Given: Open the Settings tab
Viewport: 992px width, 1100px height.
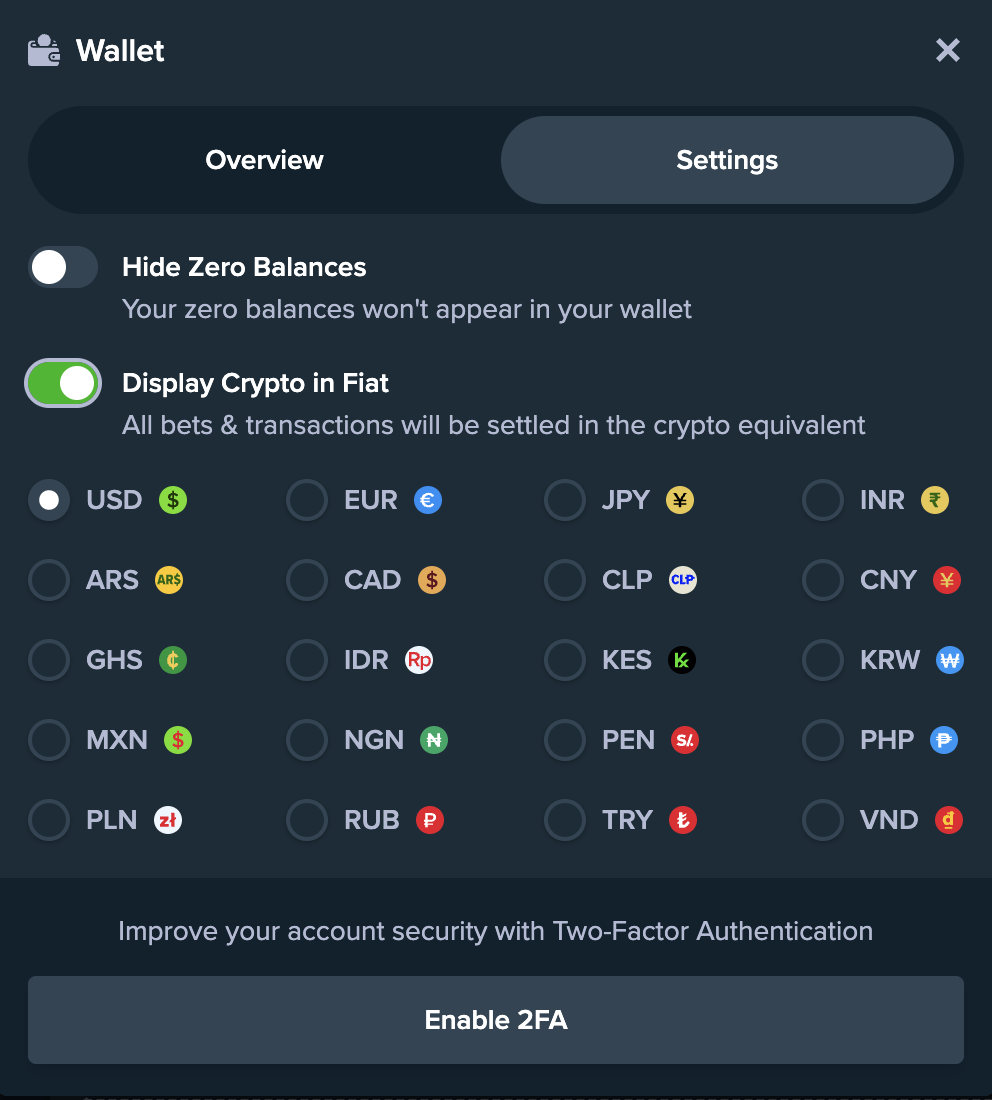Looking at the screenshot, I should (727, 160).
